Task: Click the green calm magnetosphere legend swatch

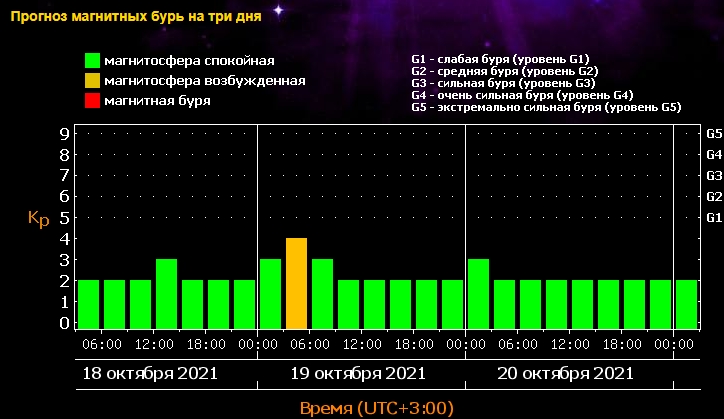Action: (92, 61)
